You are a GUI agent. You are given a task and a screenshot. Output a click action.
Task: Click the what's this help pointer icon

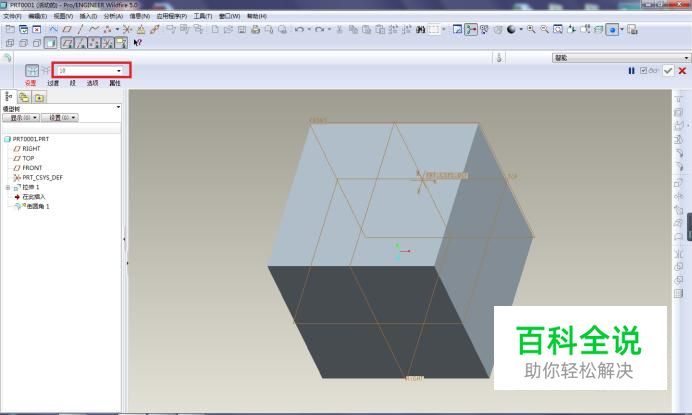click(138, 43)
